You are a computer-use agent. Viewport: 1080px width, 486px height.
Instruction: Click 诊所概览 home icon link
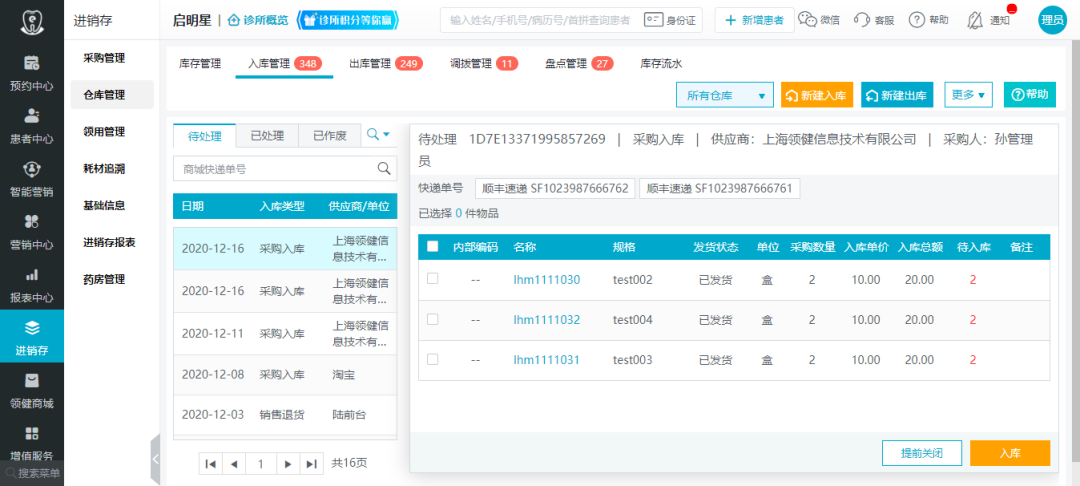point(258,20)
